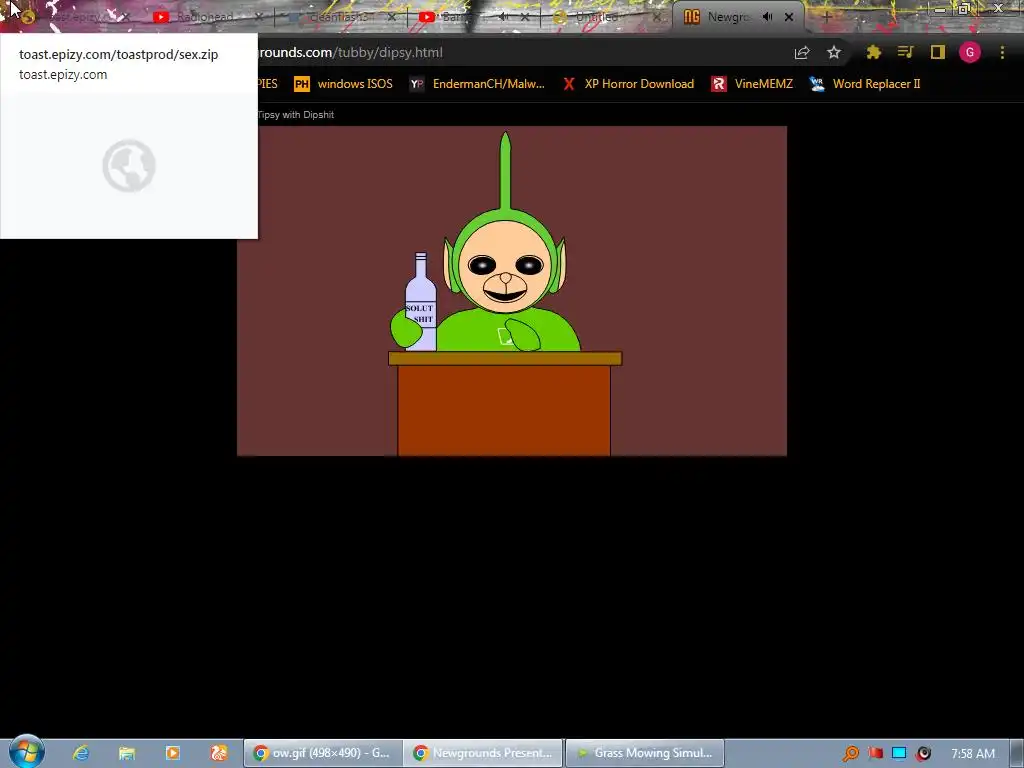Click the Show desktop strip beside the clock
The image size is (1024, 768).
tap(1017, 753)
